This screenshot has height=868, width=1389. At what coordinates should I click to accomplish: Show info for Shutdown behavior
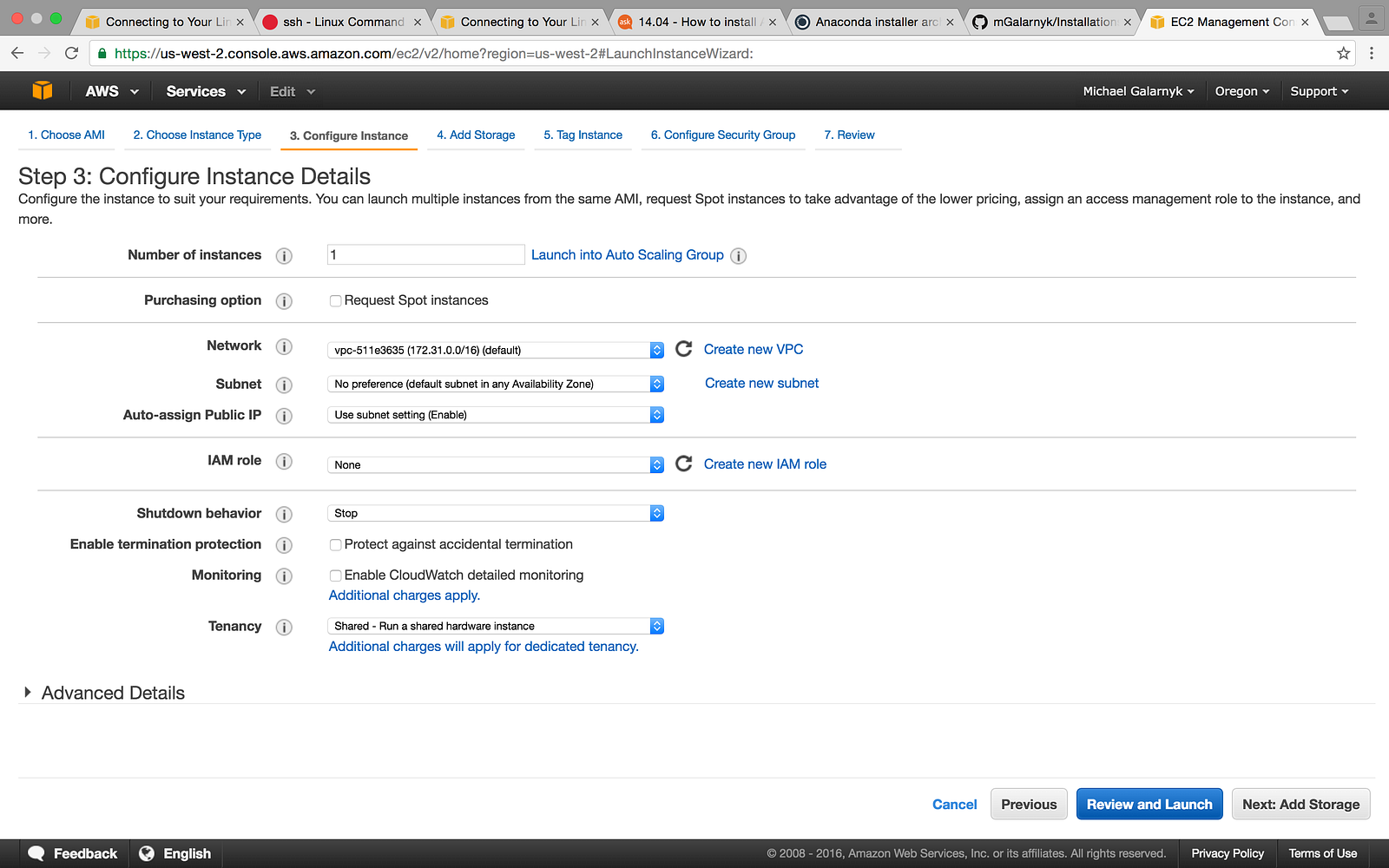click(284, 515)
